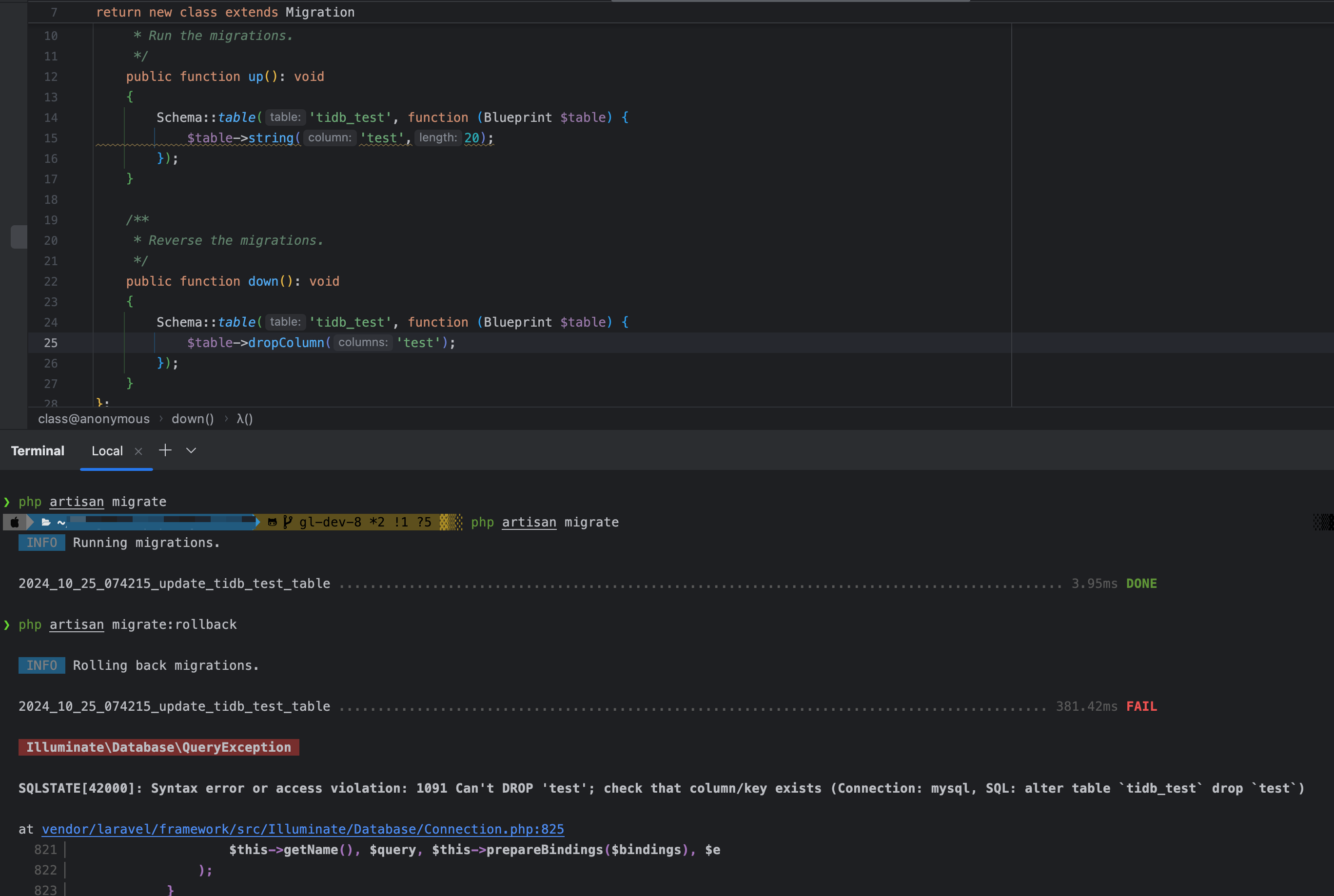
Task: Click the 'columns:' hint on line 25
Action: pyautogui.click(x=363, y=342)
